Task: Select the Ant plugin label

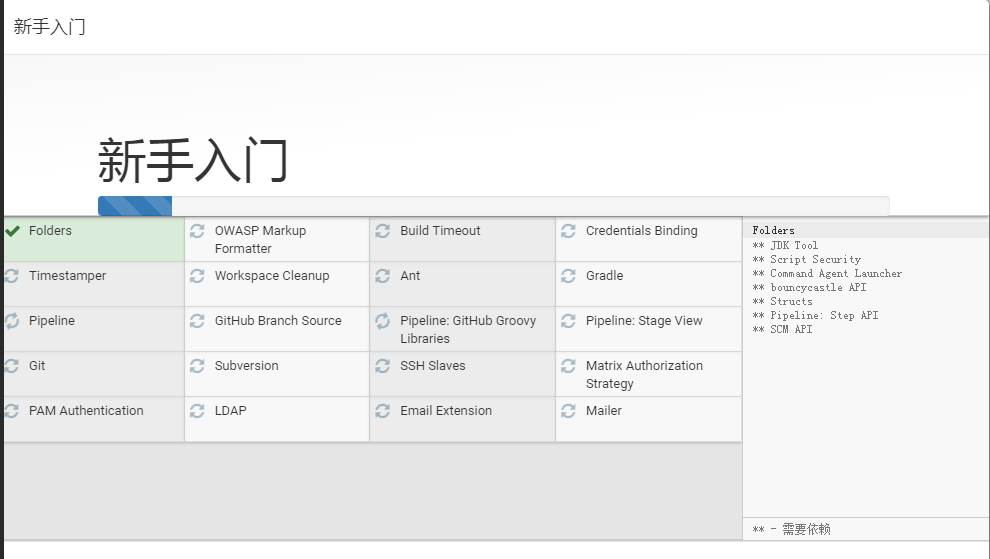Action: point(410,275)
